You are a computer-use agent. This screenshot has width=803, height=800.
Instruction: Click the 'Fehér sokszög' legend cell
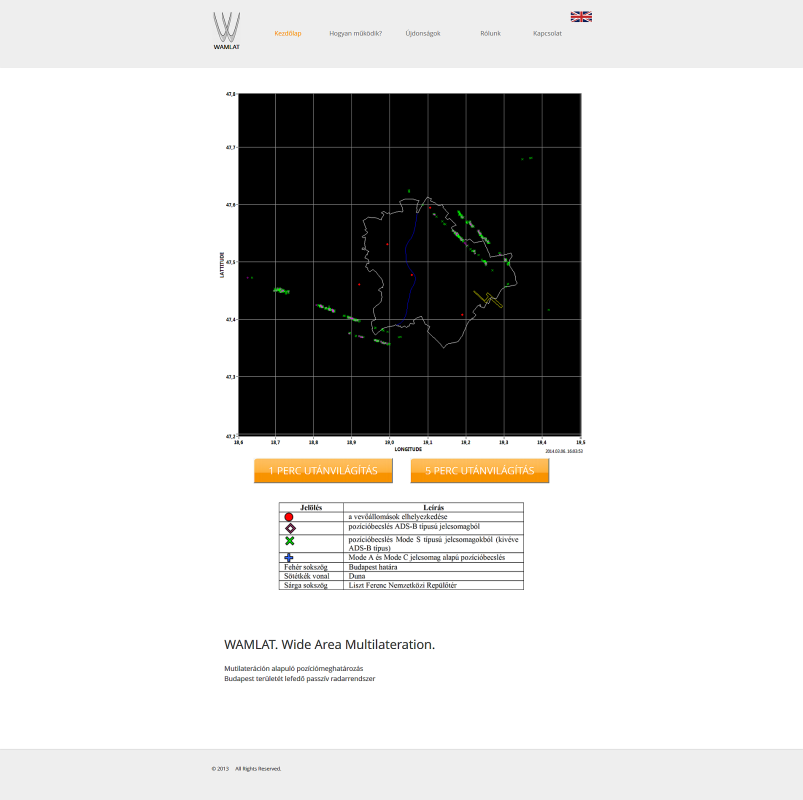(311, 567)
